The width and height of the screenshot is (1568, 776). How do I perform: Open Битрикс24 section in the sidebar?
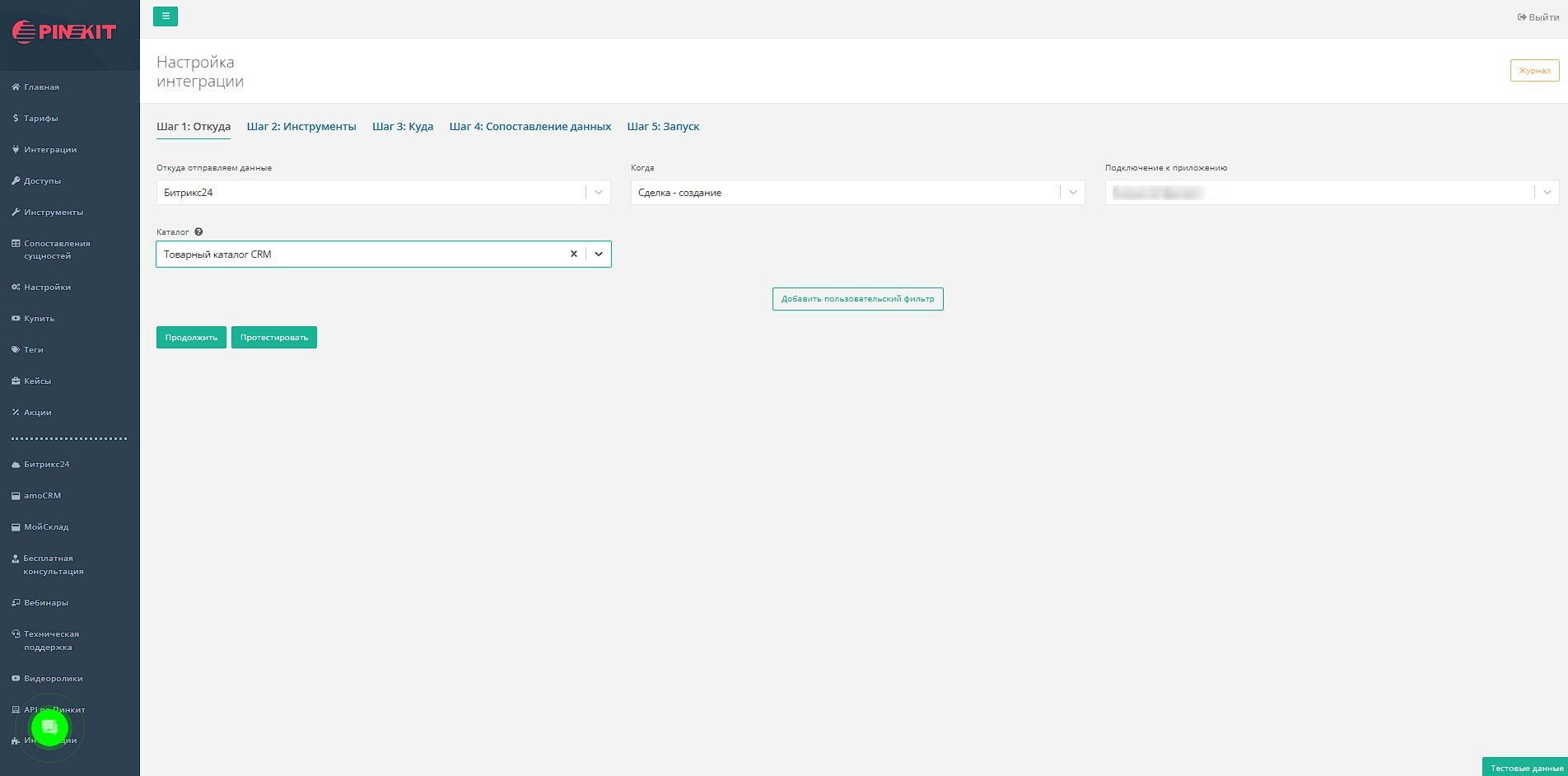coord(46,465)
